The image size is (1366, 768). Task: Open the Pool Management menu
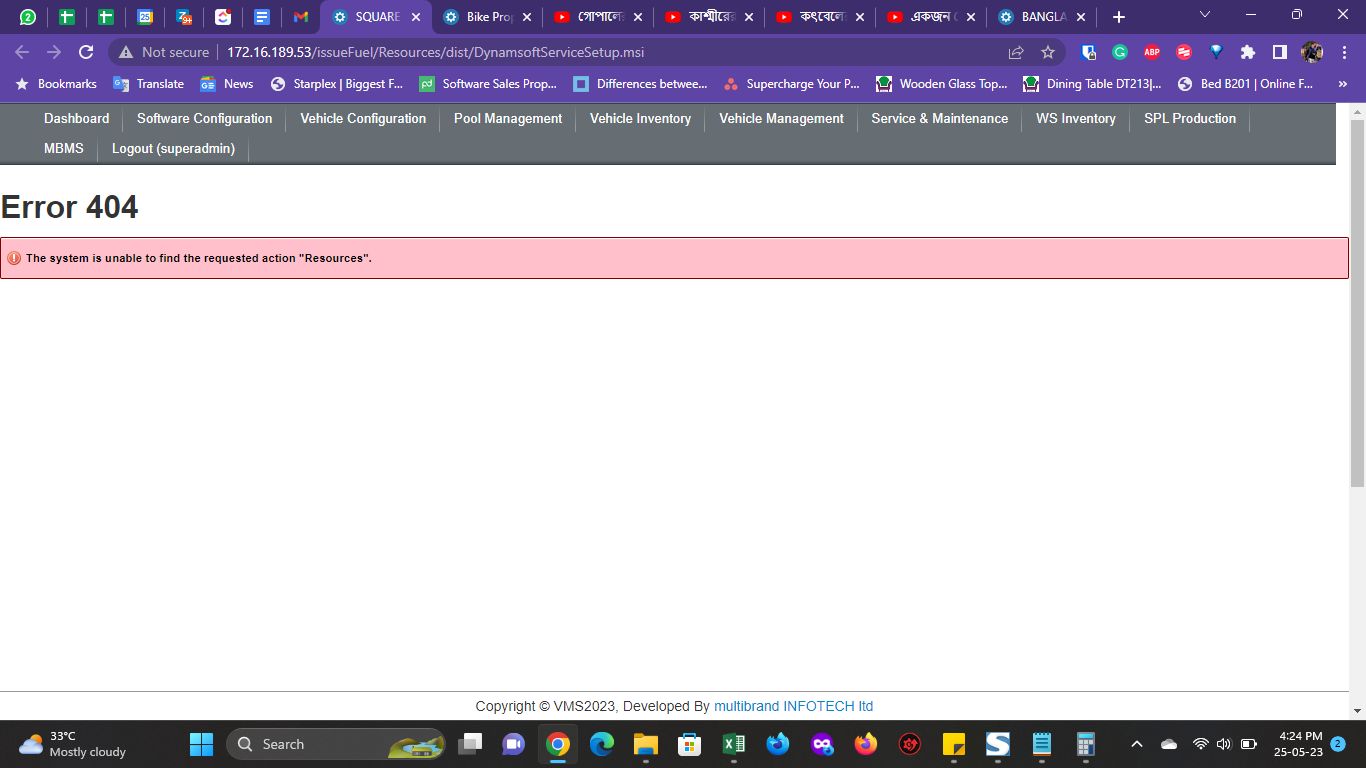click(508, 118)
